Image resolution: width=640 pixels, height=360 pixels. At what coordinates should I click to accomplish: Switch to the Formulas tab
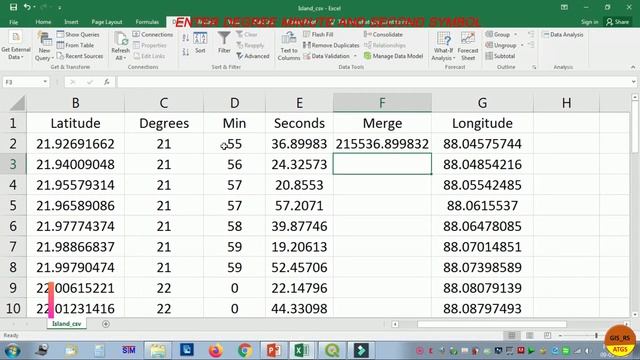147,22
